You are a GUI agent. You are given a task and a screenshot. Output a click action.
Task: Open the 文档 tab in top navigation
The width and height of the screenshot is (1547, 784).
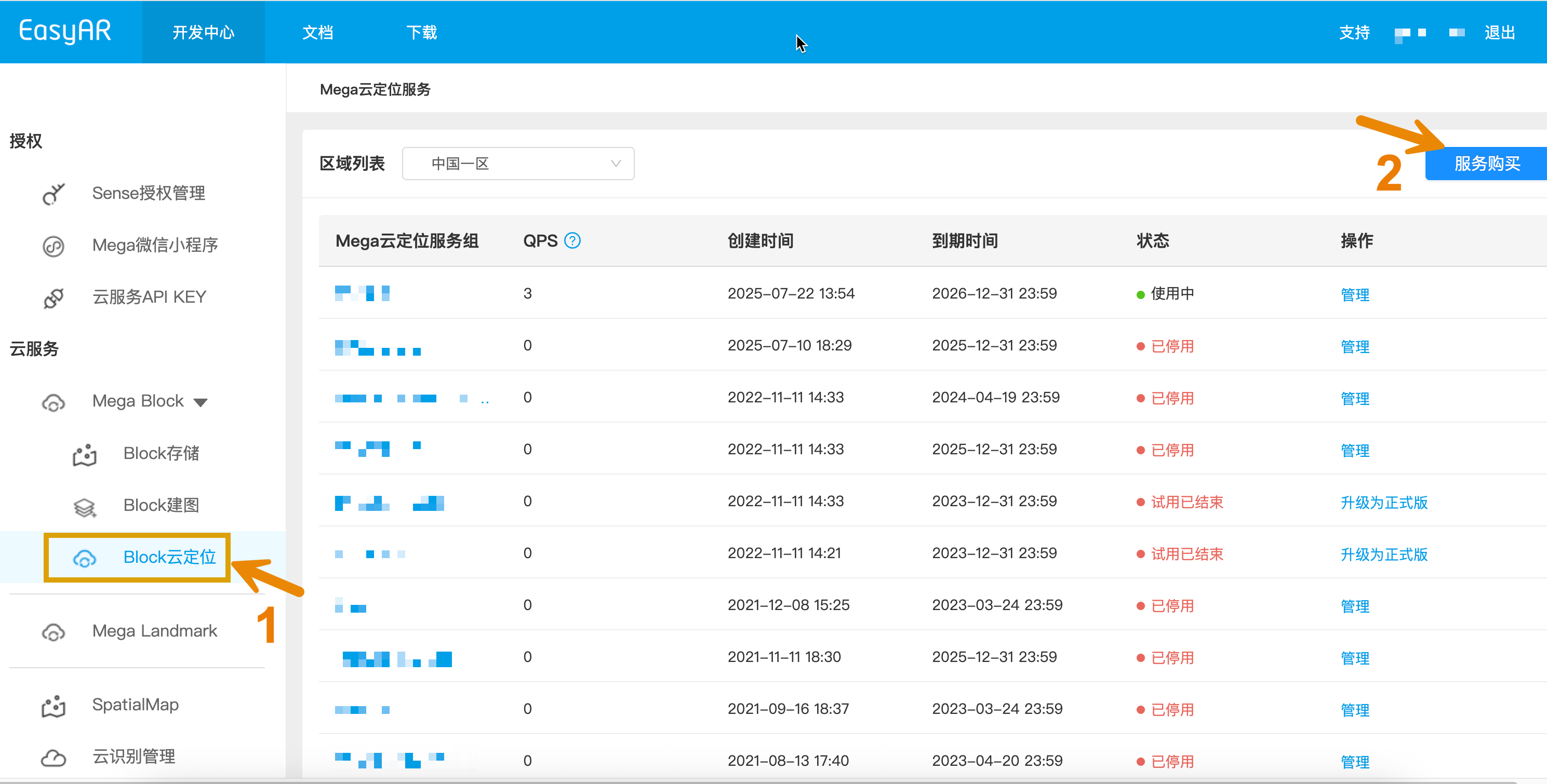[317, 32]
